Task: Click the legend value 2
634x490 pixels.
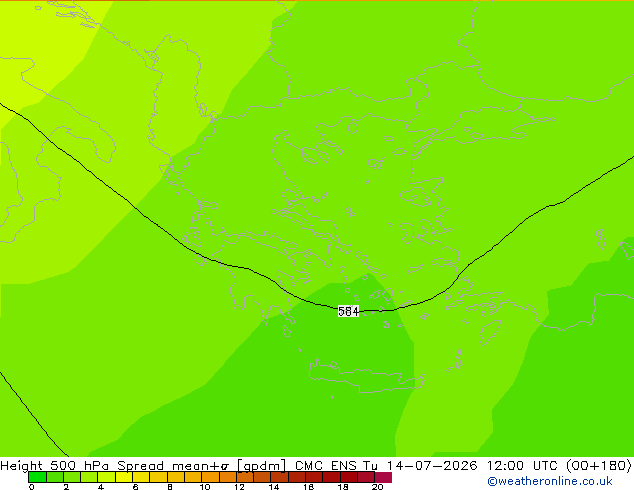Action: [x=66, y=487]
